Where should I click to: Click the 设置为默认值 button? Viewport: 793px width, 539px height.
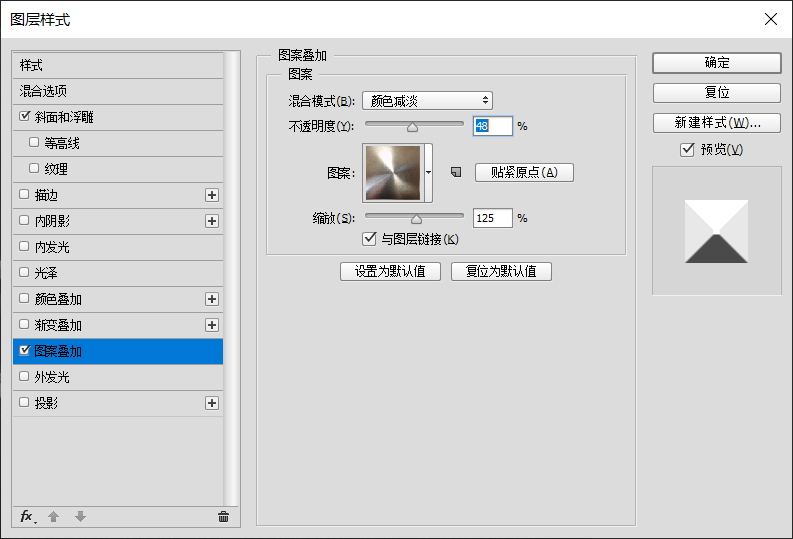pyautogui.click(x=390, y=272)
